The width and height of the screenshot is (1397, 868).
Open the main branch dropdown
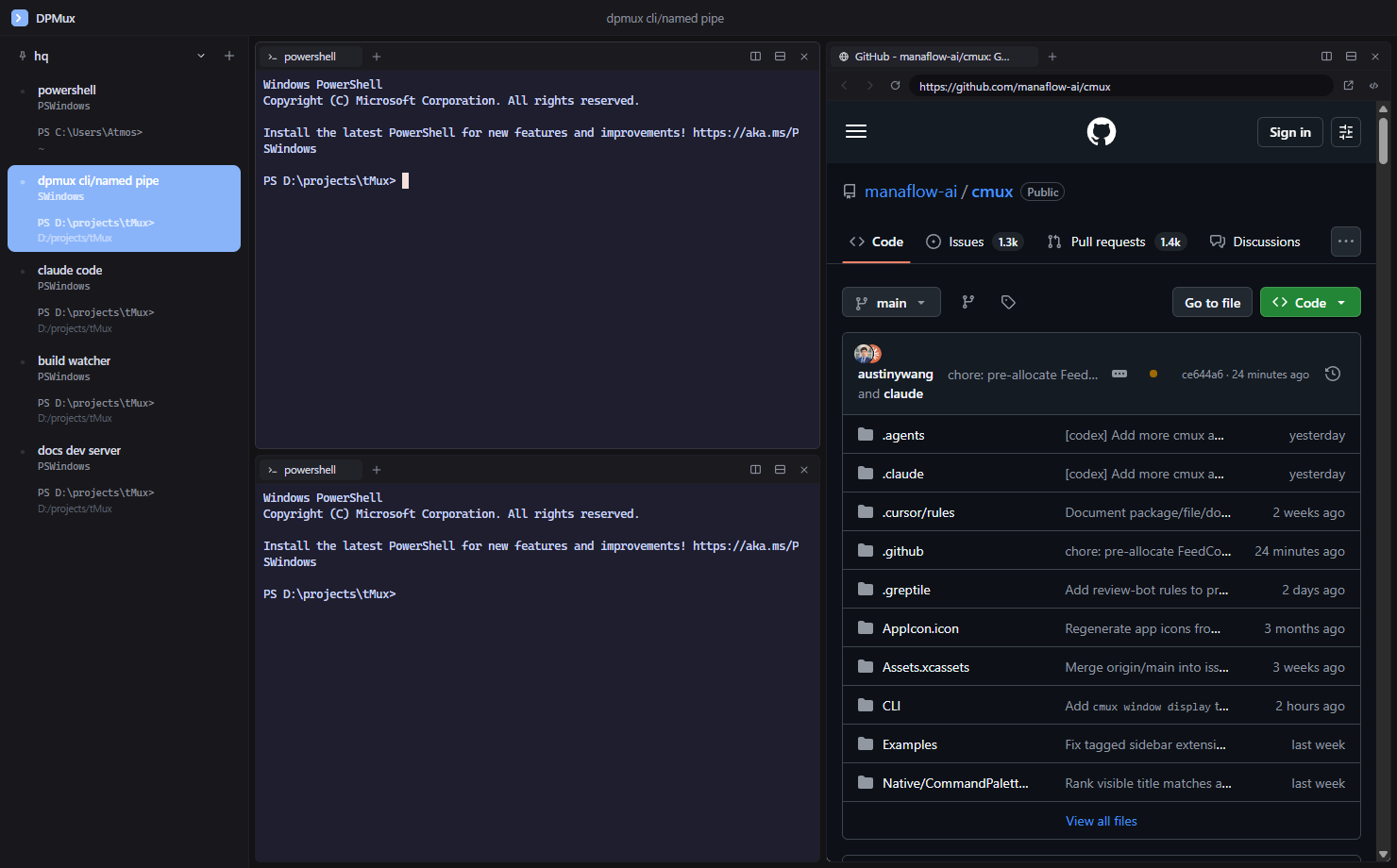point(891,303)
